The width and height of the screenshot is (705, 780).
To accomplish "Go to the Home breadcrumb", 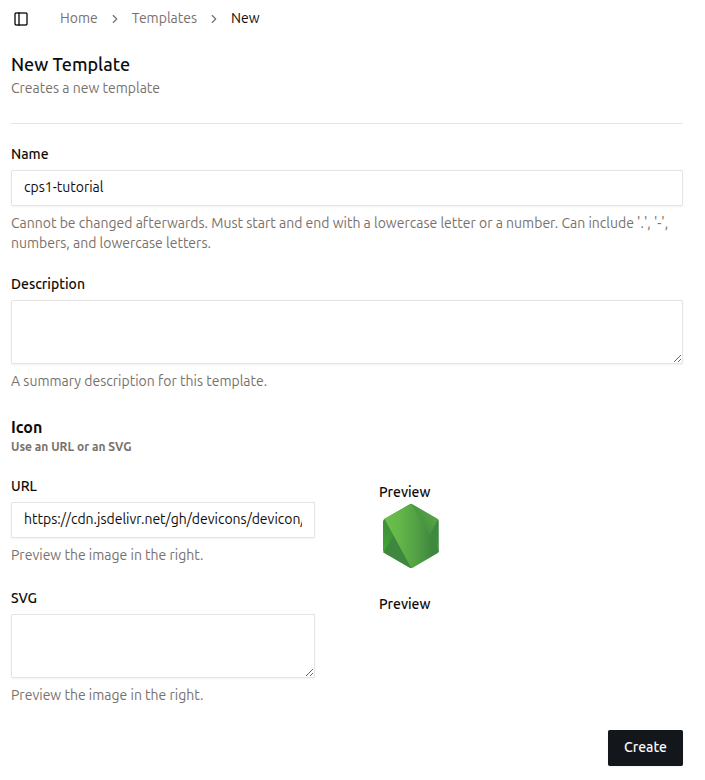I will pos(79,19).
